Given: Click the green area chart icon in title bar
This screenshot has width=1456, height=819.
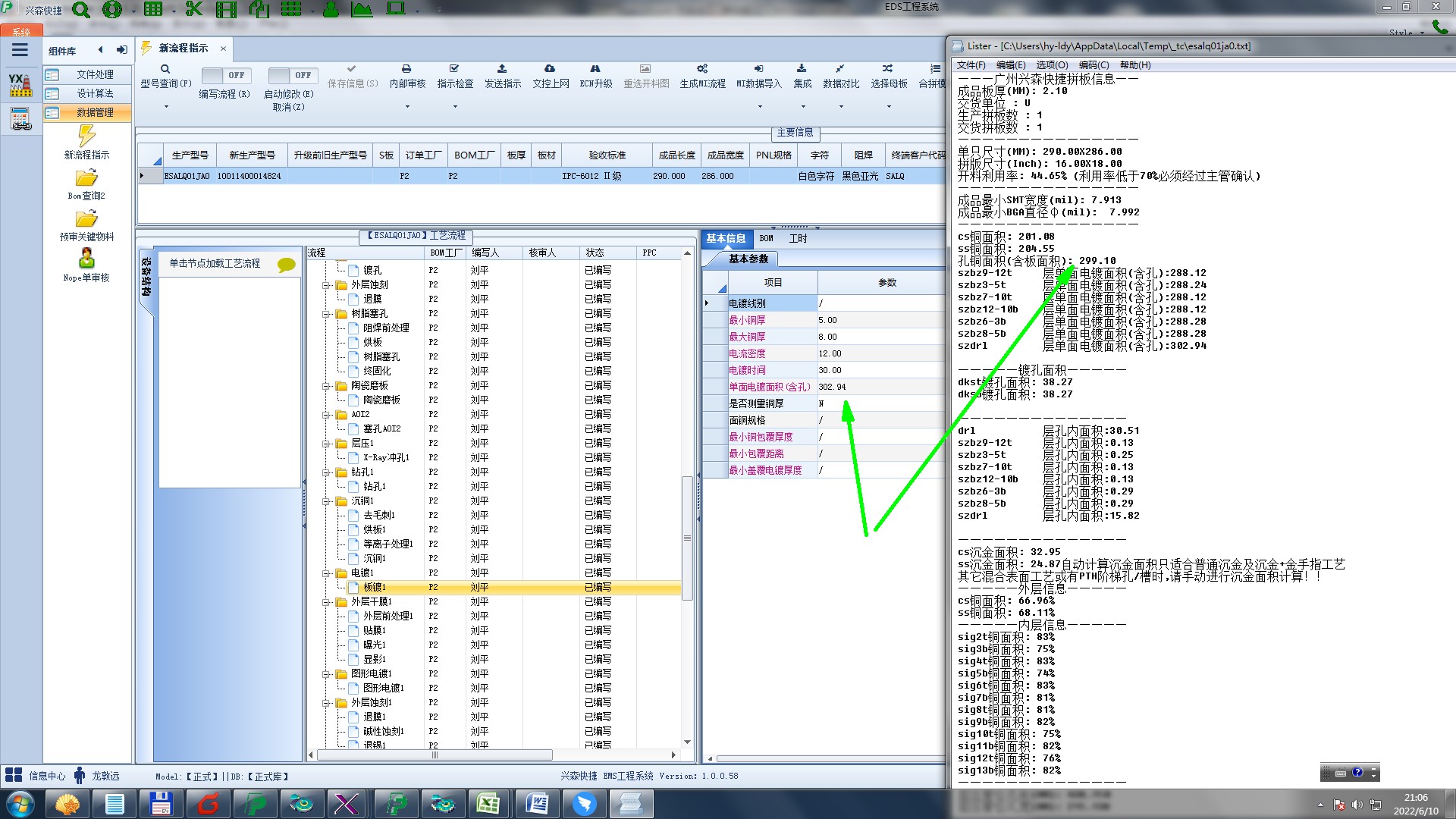Looking at the screenshot, I should pyautogui.click(x=362, y=9).
